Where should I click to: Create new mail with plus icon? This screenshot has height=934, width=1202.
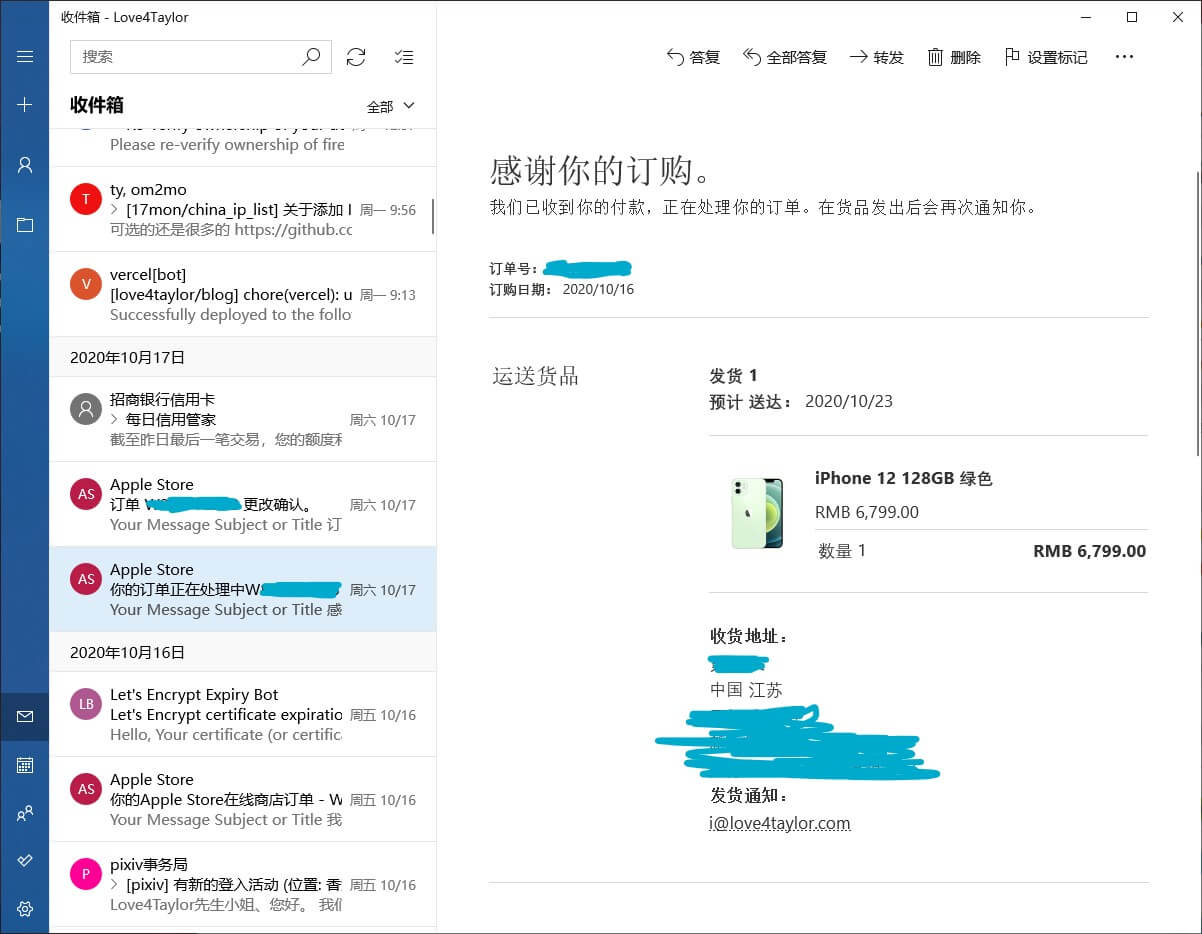pos(25,105)
